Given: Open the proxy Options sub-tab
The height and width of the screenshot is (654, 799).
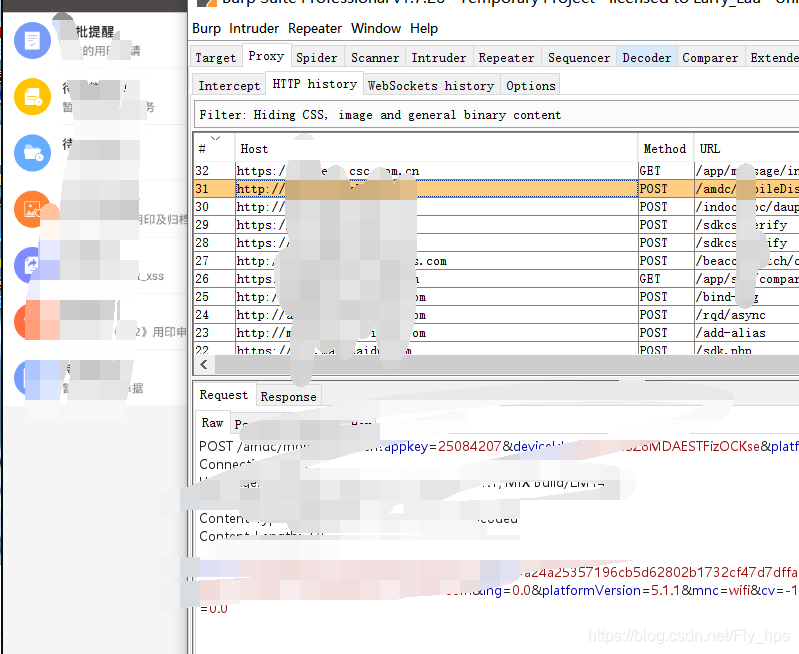Looking at the screenshot, I should [x=530, y=85].
